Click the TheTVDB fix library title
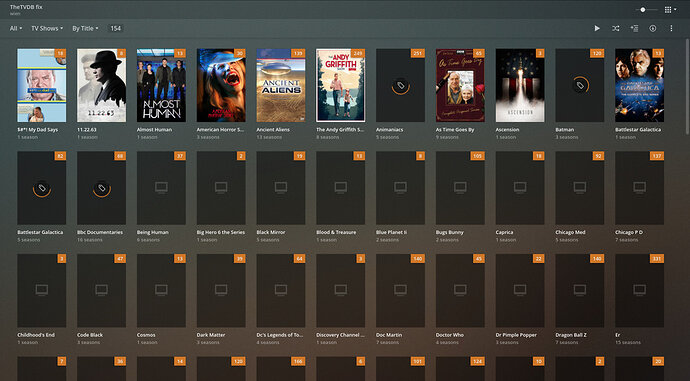Viewport: 690px width, 381px height. (x=26, y=7)
